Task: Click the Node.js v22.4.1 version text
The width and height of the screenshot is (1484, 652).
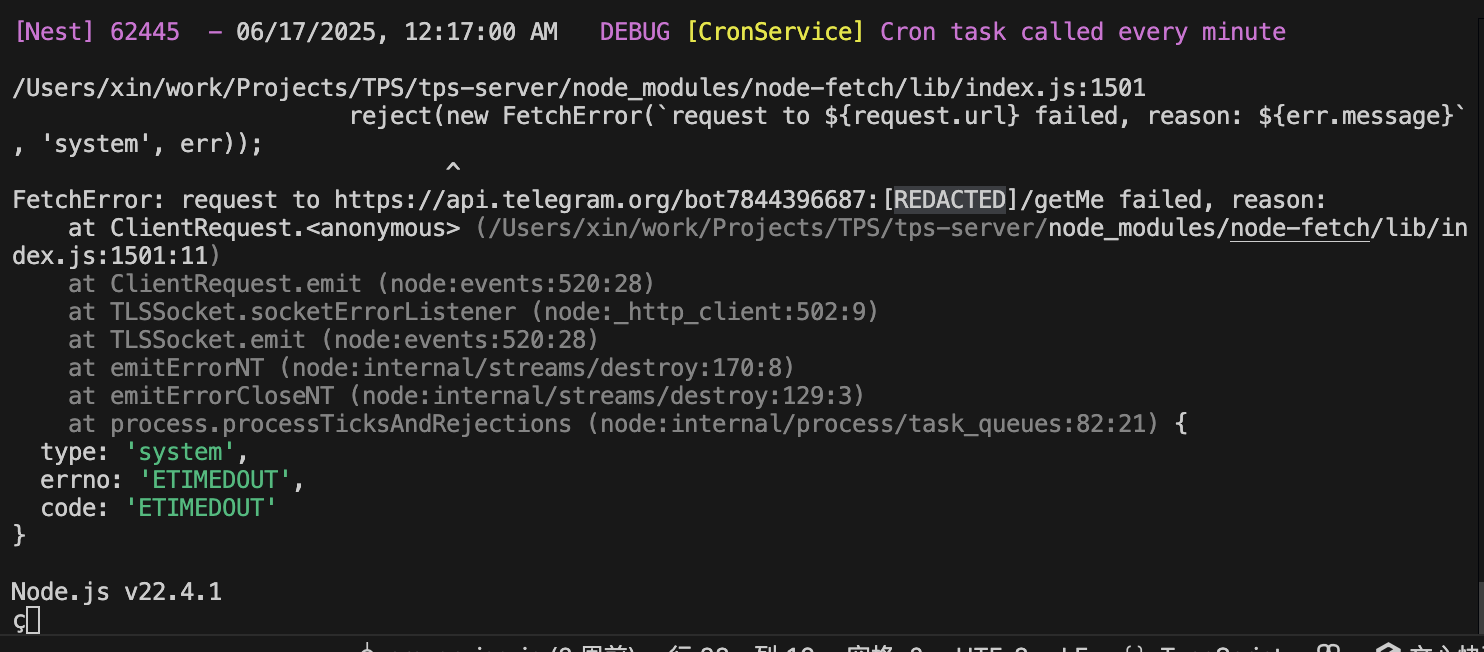Action: [x=116, y=592]
